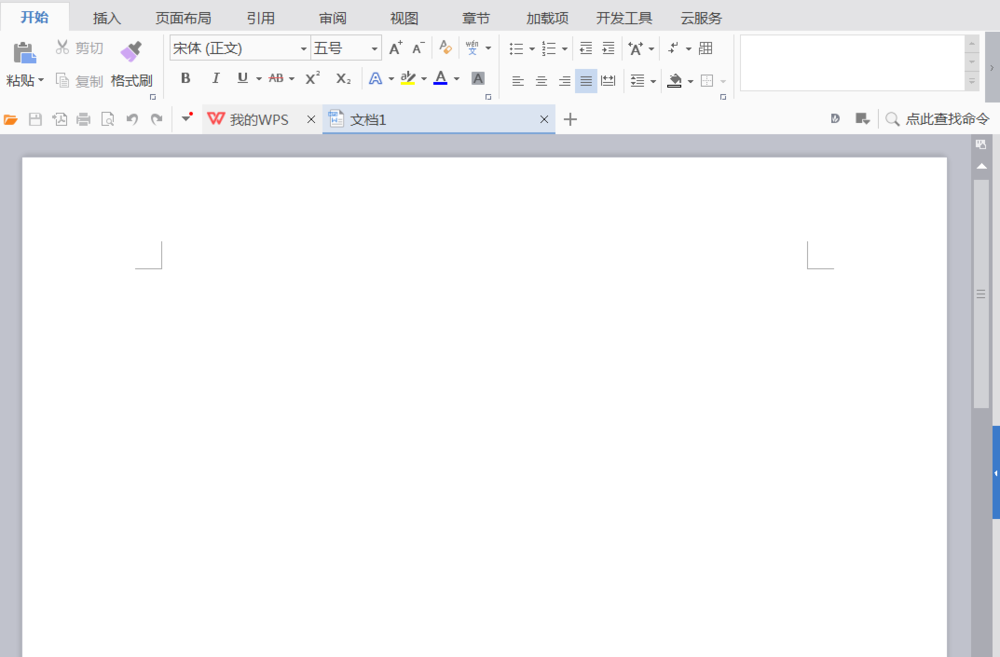
Task: Apply italic formatting
Action: (x=214, y=79)
